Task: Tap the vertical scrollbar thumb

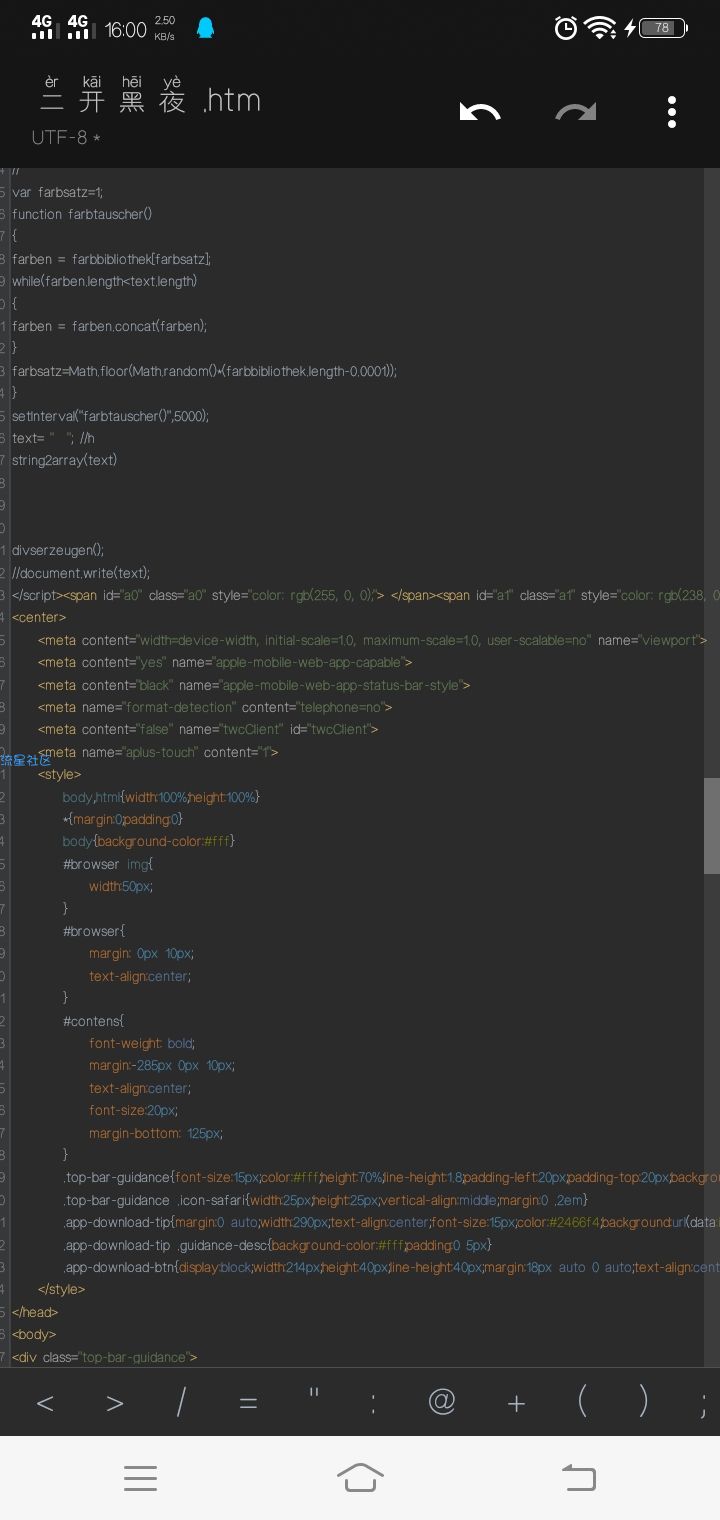Action: [712, 826]
